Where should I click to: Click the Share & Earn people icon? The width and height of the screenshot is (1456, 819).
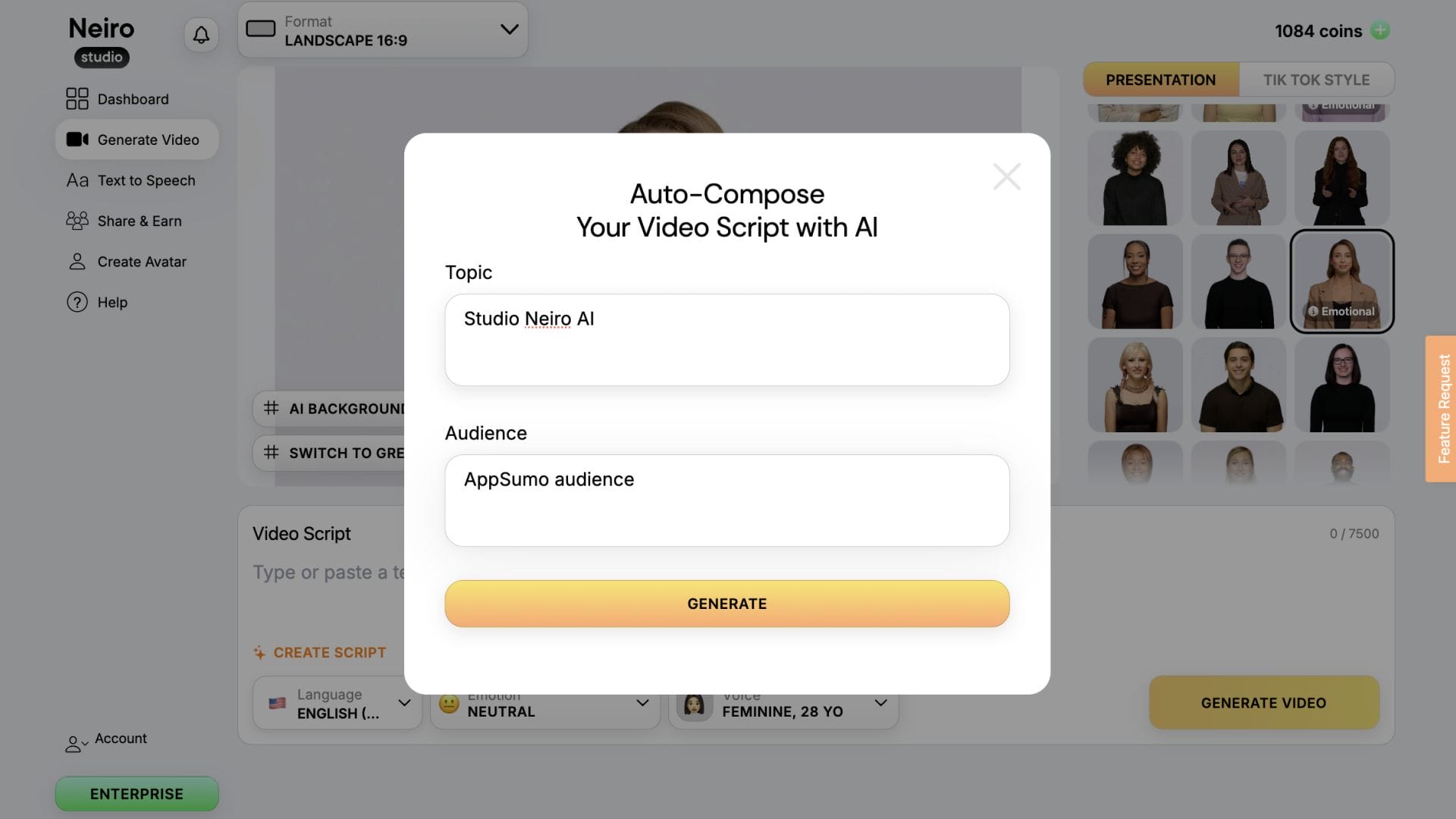77,221
